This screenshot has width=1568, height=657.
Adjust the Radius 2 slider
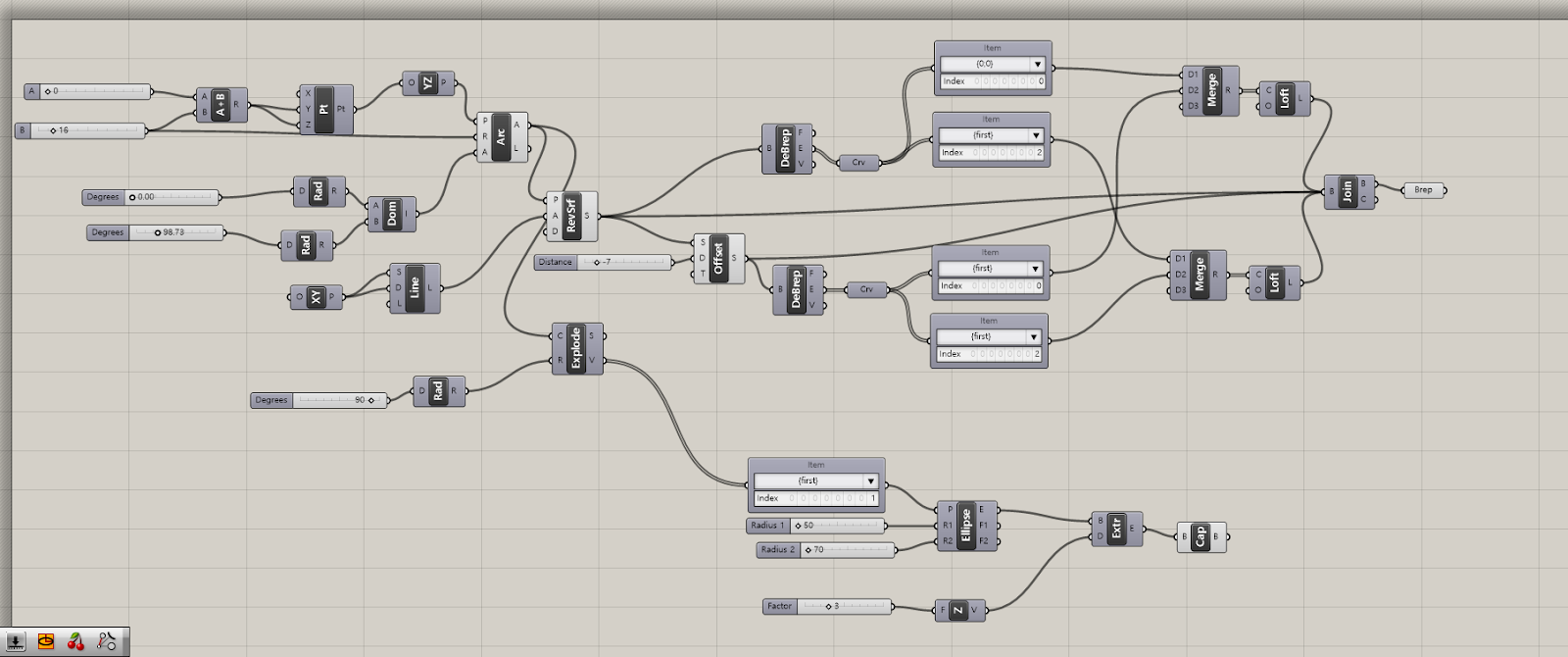click(x=826, y=550)
